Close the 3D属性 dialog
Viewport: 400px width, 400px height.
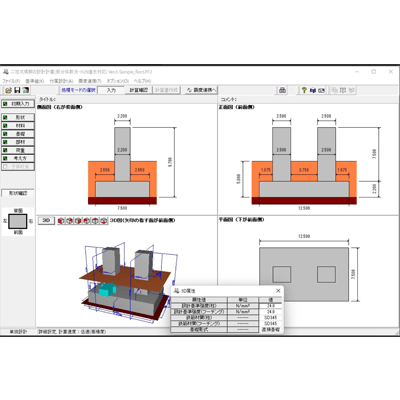(278, 291)
